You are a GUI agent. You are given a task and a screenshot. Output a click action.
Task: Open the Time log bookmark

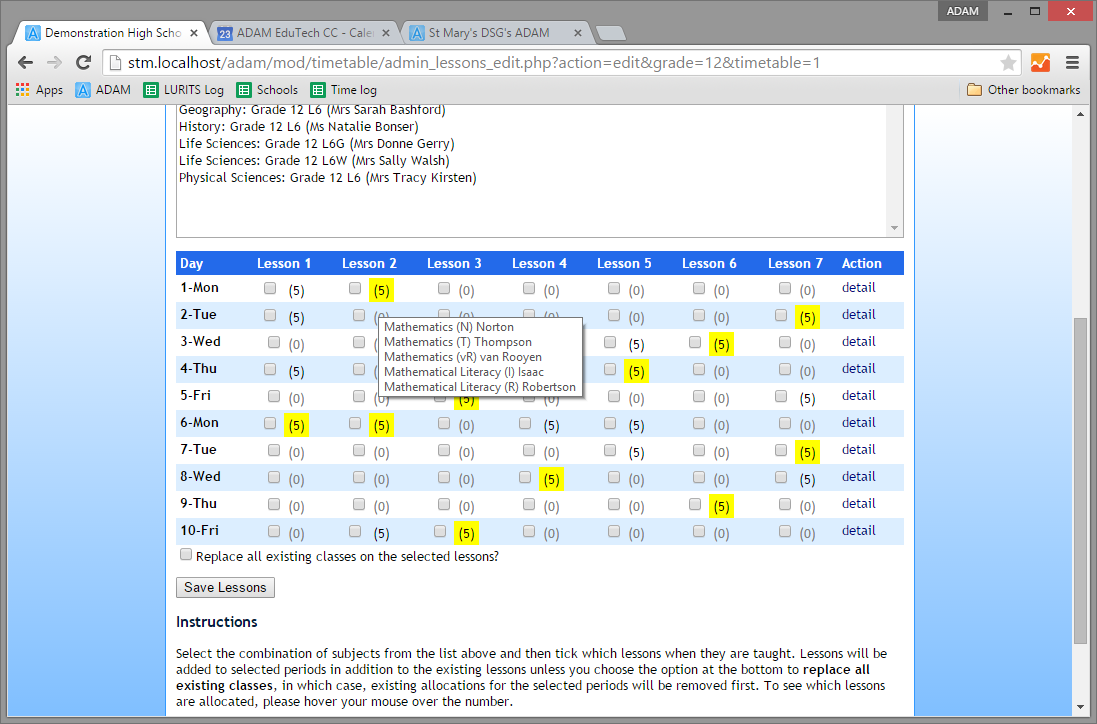(x=343, y=90)
